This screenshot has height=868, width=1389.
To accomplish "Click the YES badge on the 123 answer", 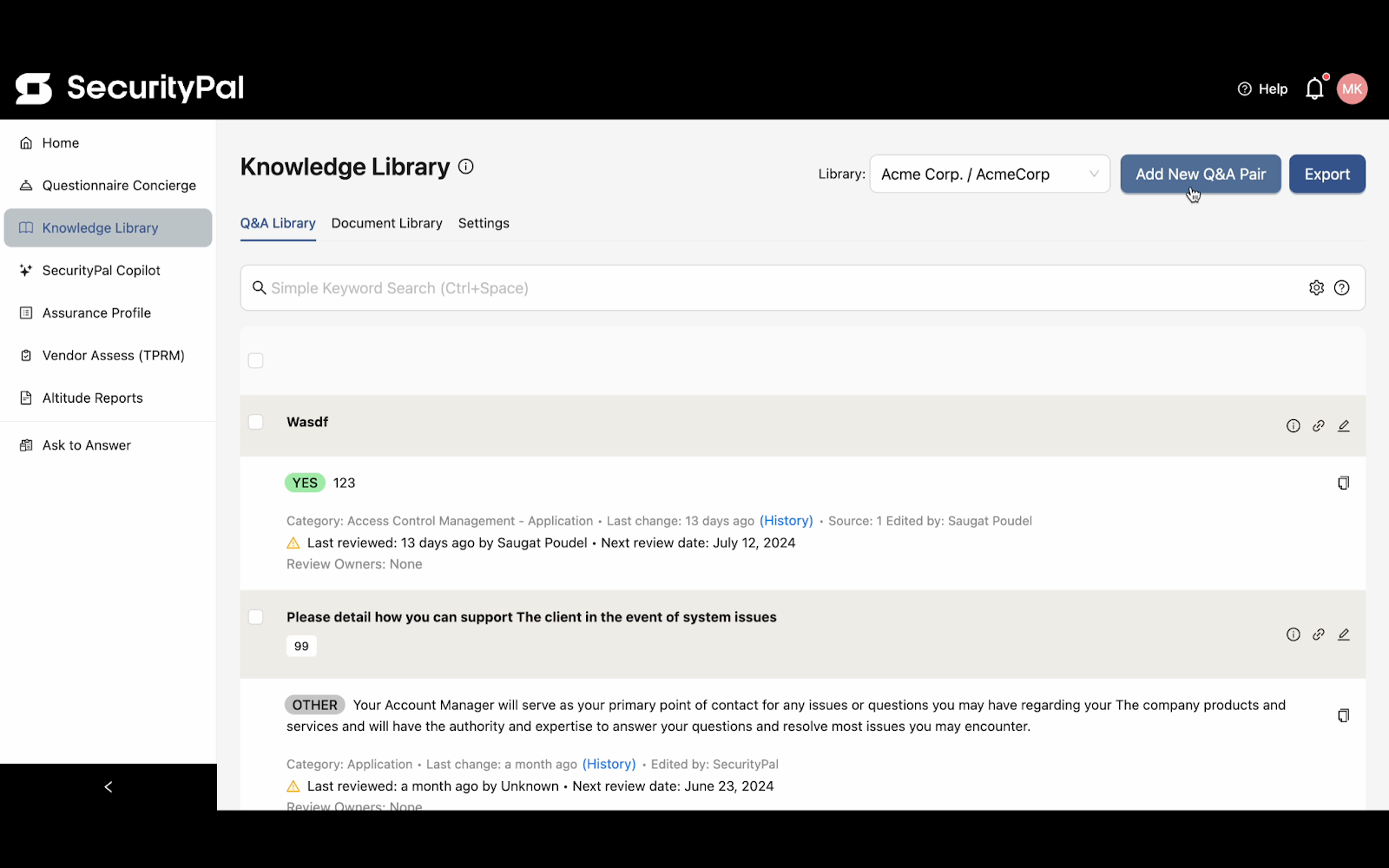I will [x=305, y=483].
